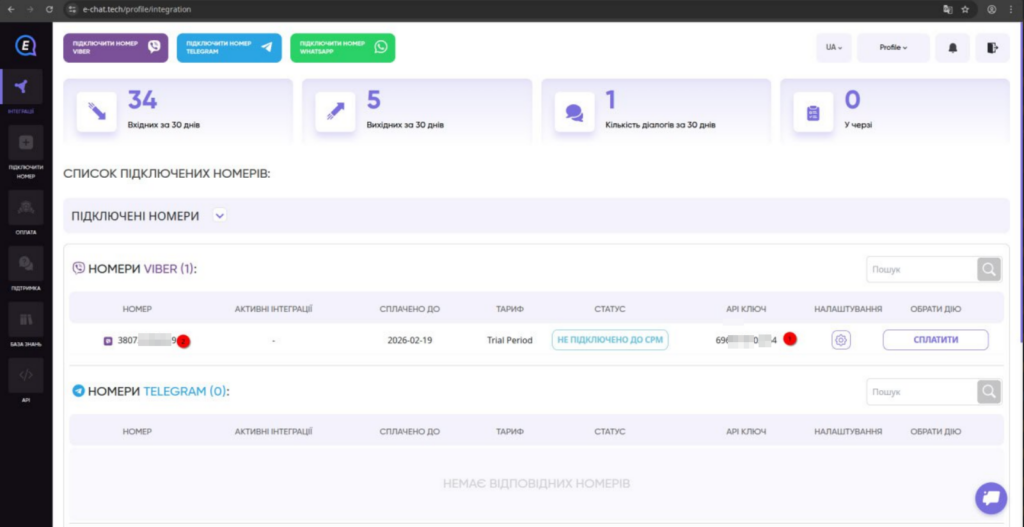Click the logout icon in the header
Screen dimensions: 1024x527
point(991,48)
